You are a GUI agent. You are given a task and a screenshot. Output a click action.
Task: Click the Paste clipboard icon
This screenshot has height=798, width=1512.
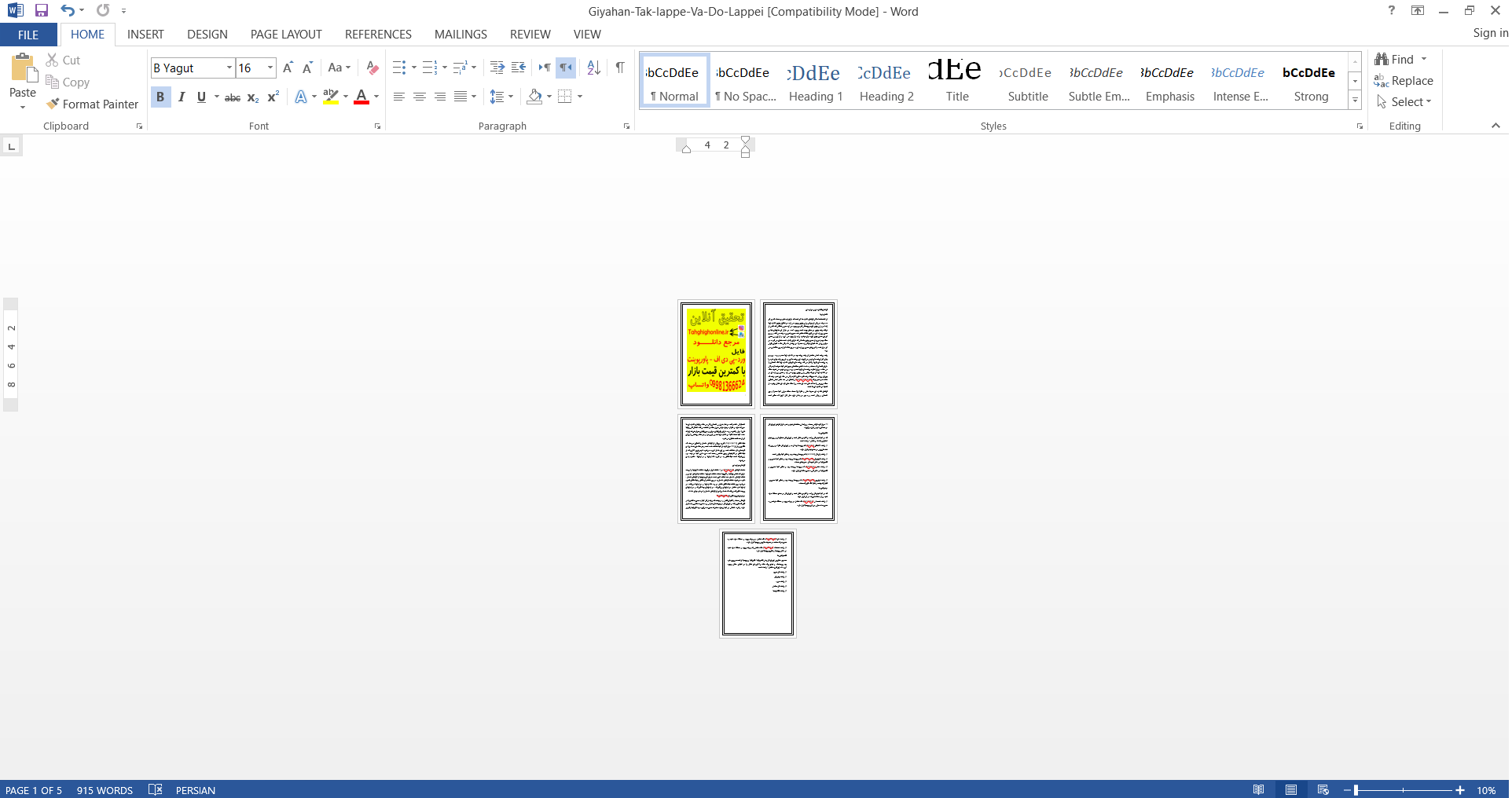point(23,69)
